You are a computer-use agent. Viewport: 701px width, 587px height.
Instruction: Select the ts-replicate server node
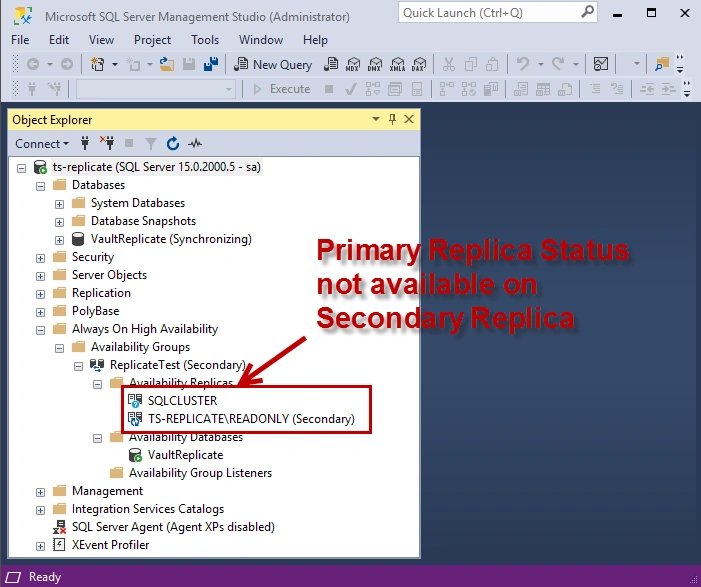pyautogui.click(x=156, y=167)
